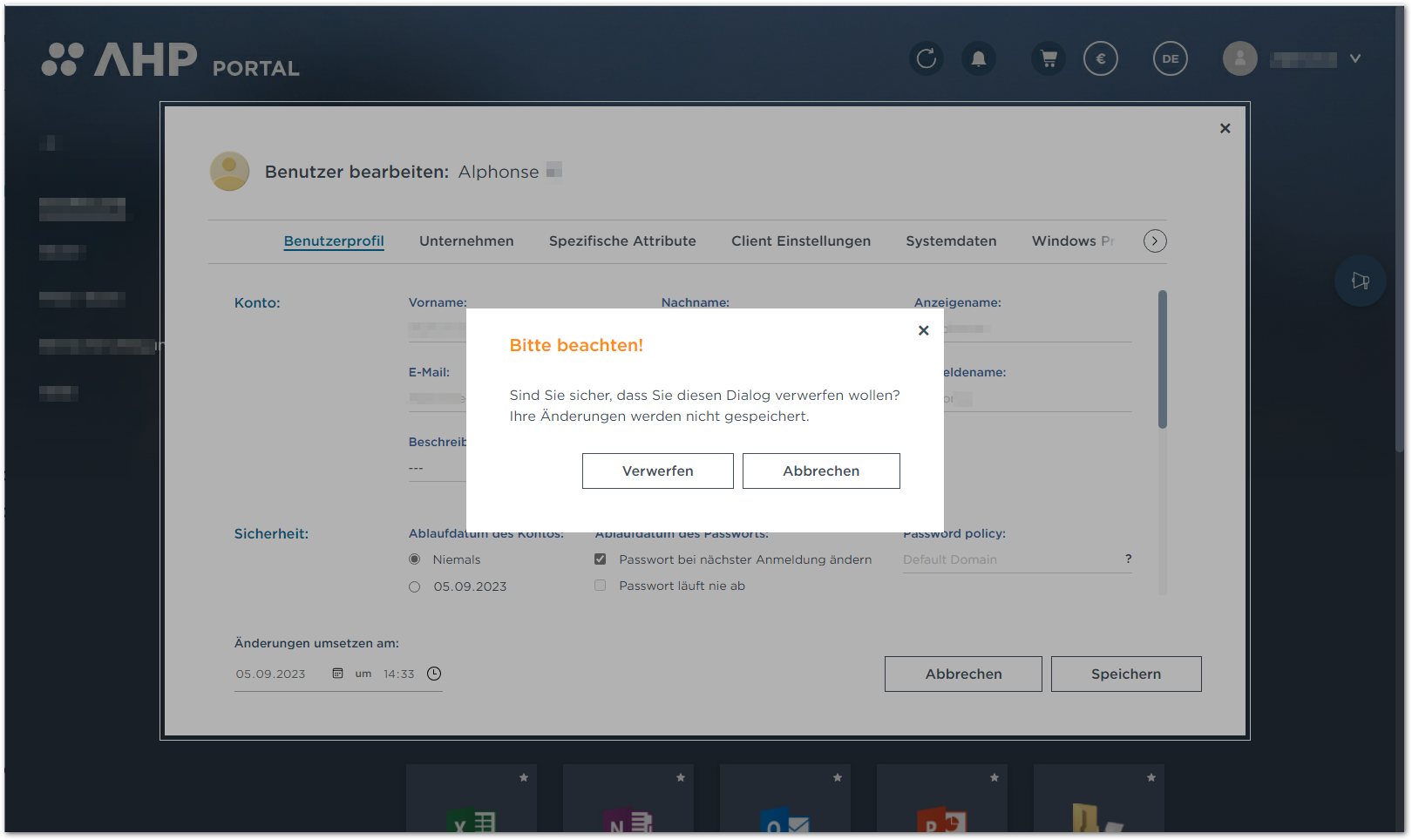The width and height of the screenshot is (1412, 840).
Task: Click the 14:33 time field
Action: click(399, 674)
